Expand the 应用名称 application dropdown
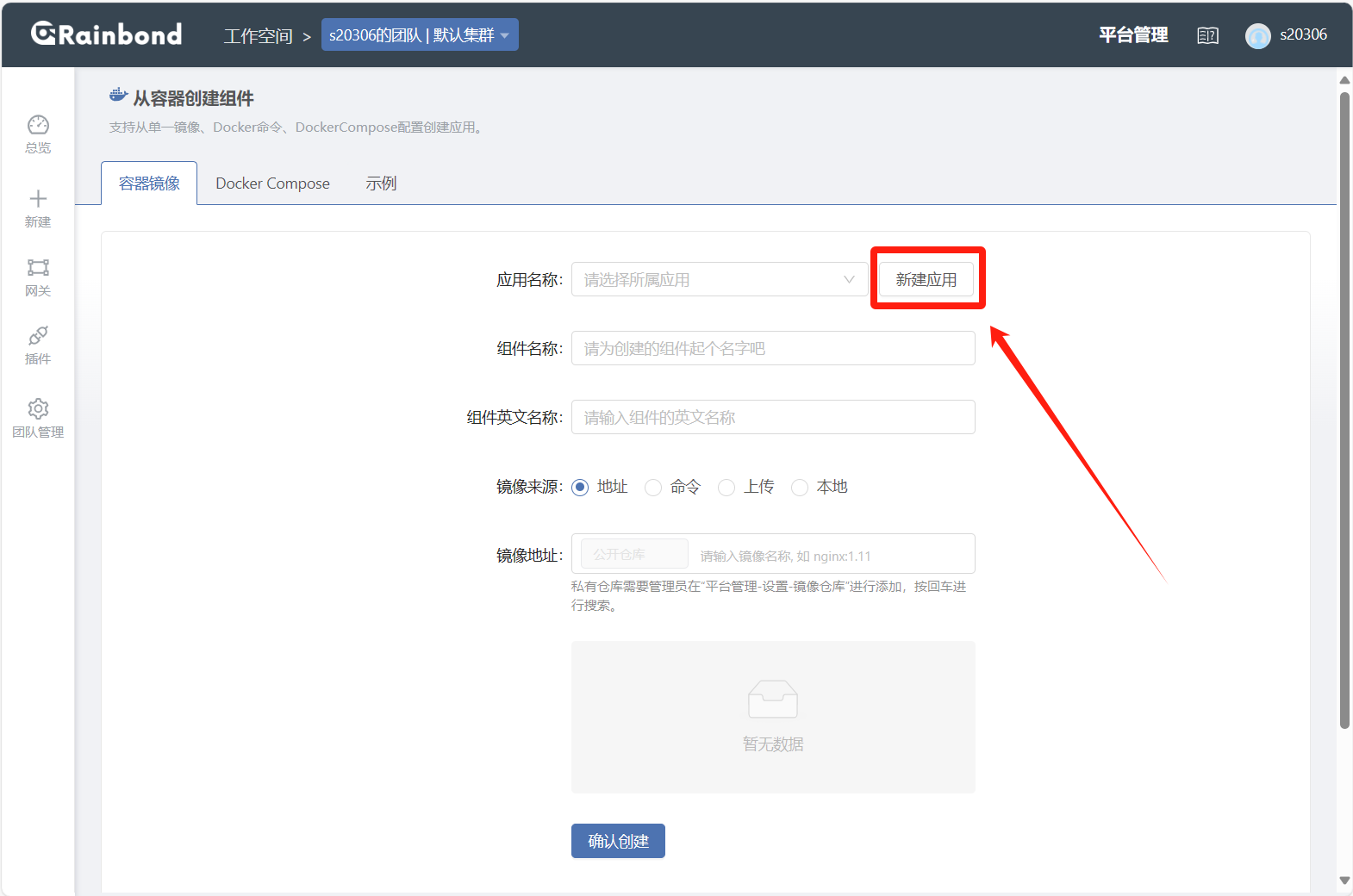 pos(719,280)
